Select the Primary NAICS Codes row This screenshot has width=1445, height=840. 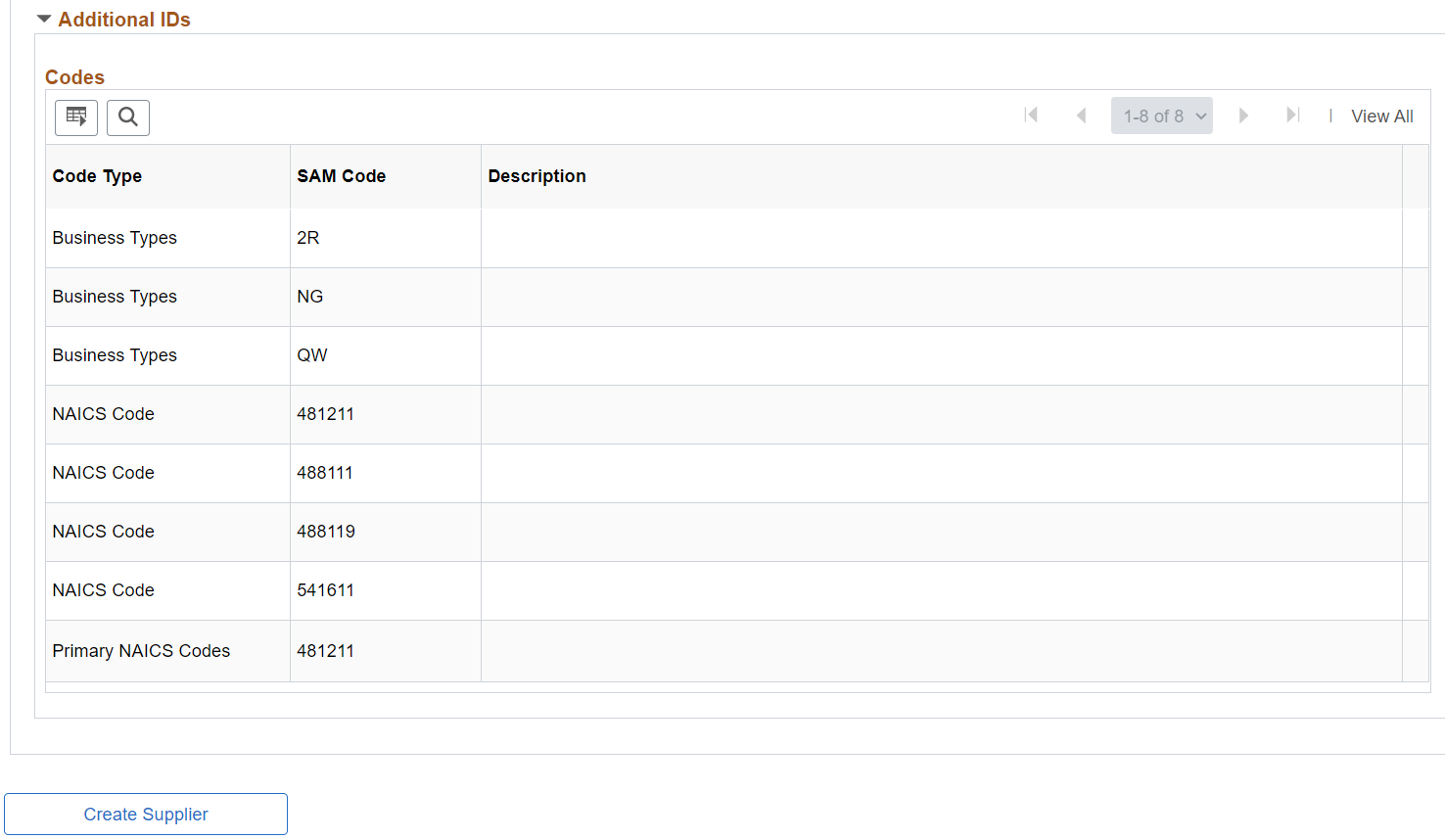pyautogui.click(x=737, y=651)
